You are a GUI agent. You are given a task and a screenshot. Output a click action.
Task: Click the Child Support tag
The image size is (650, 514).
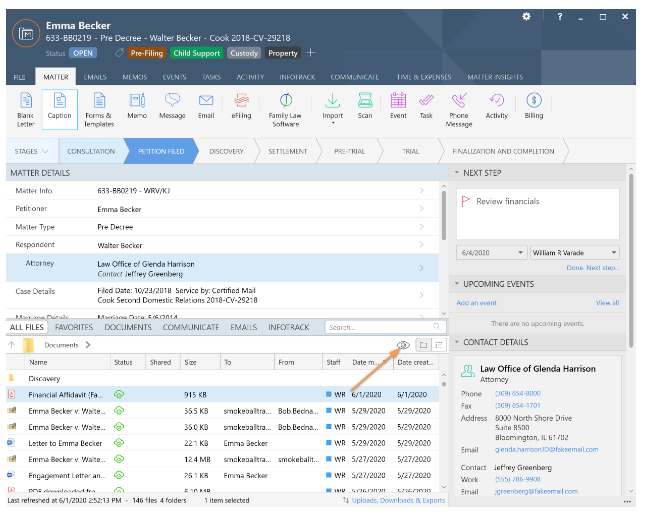(x=196, y=53)
